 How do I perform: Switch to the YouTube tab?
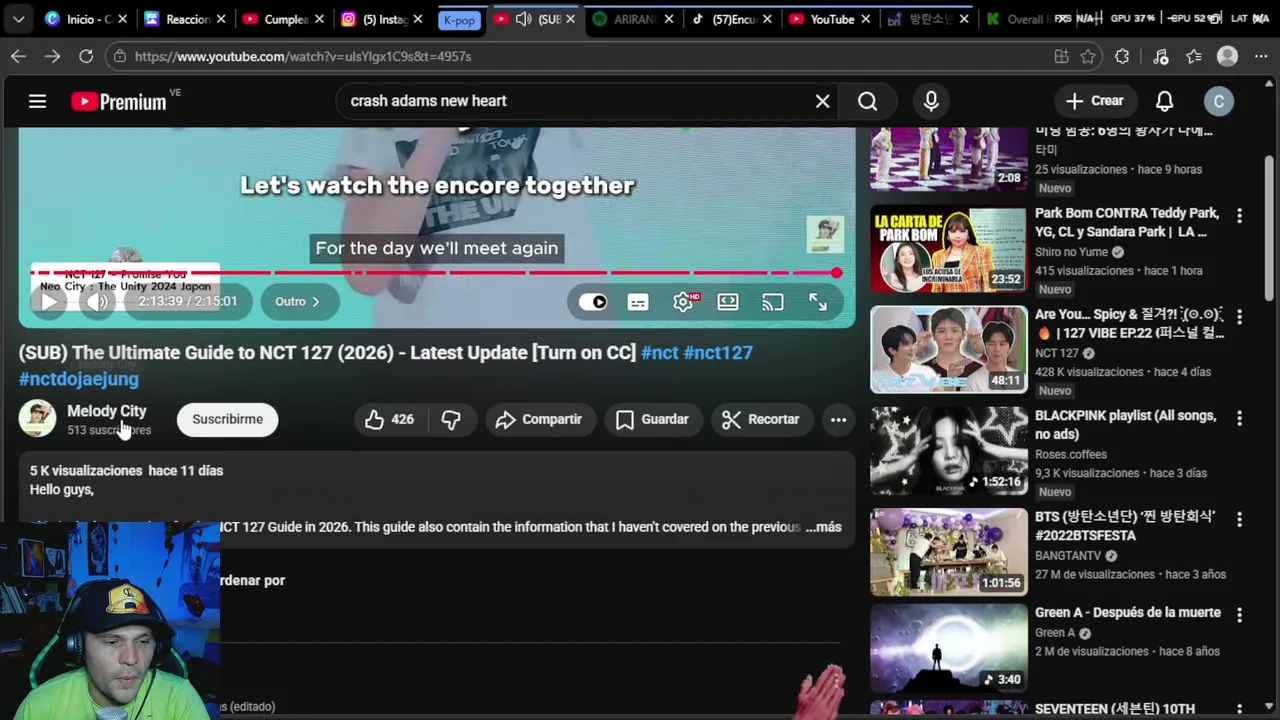coord(830,19)
